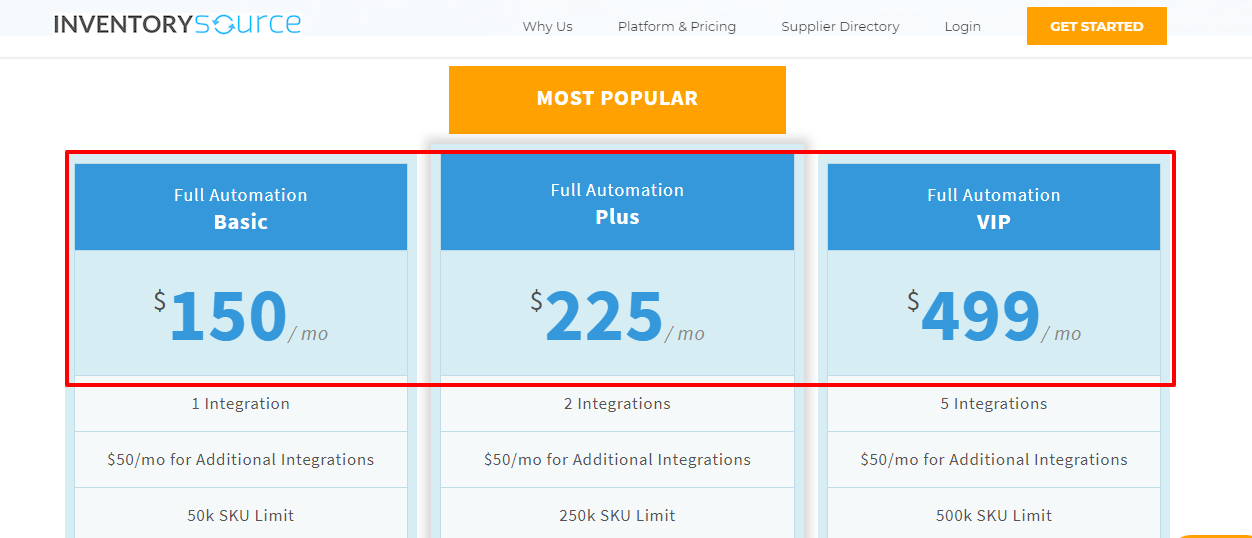Click the 2 Integrations row
This screenshot has height=538, width=1252.
pyautogui.click(x=617, y=404)
